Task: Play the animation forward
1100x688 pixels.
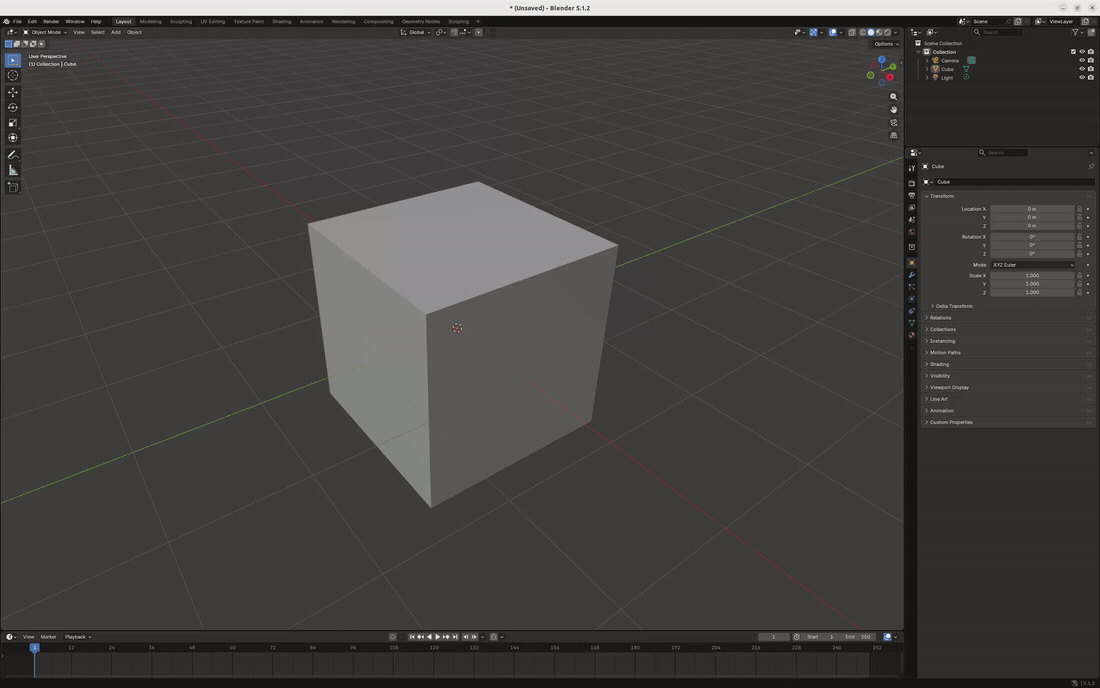Action: [x=438, y=637]
